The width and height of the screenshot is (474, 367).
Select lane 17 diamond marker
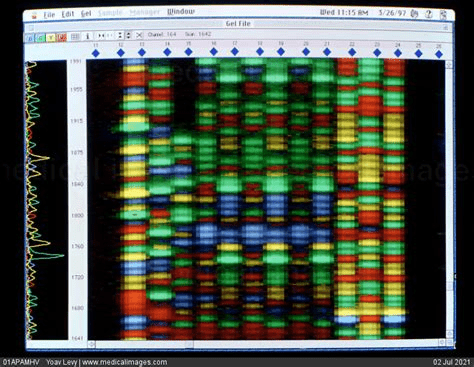235,51
